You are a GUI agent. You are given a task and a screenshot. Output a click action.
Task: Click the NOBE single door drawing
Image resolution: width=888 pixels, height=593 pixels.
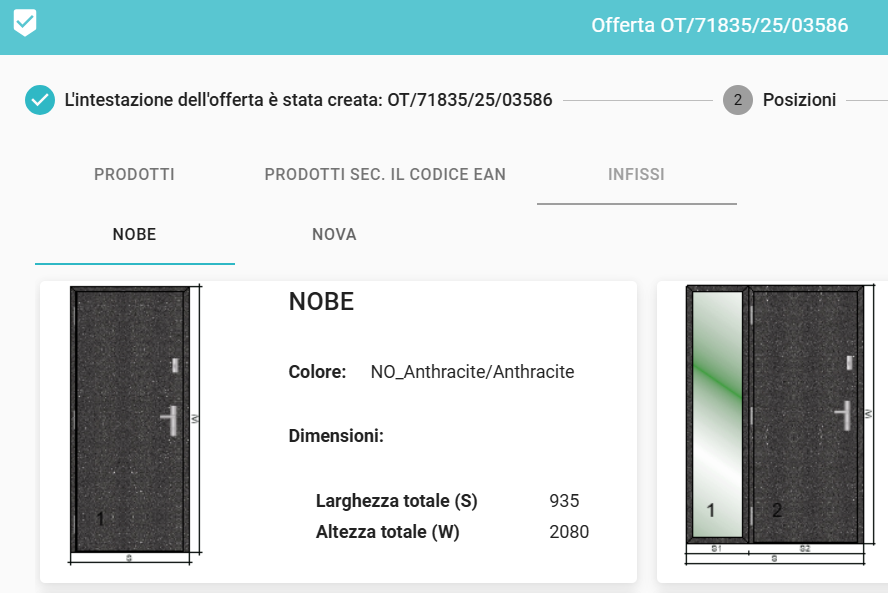[132, 420]
